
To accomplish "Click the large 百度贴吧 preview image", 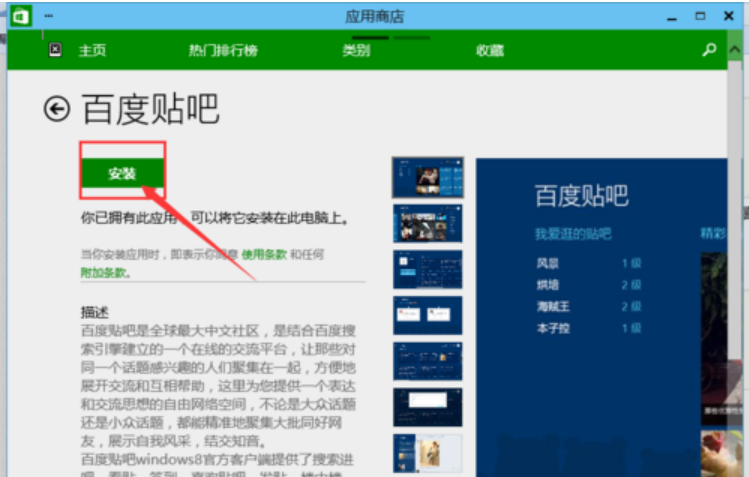I will pyautogui.click(x=601, y=318).
